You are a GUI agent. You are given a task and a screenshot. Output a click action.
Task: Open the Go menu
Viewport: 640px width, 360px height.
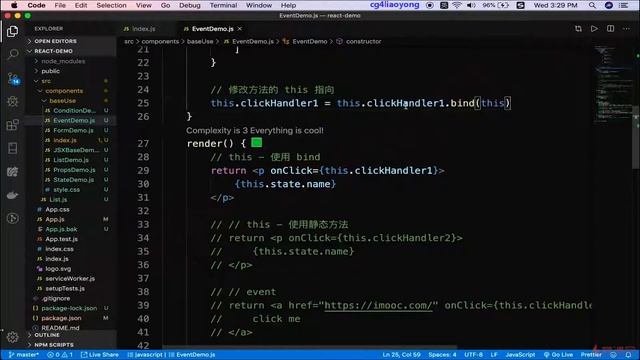pos(165,5)
